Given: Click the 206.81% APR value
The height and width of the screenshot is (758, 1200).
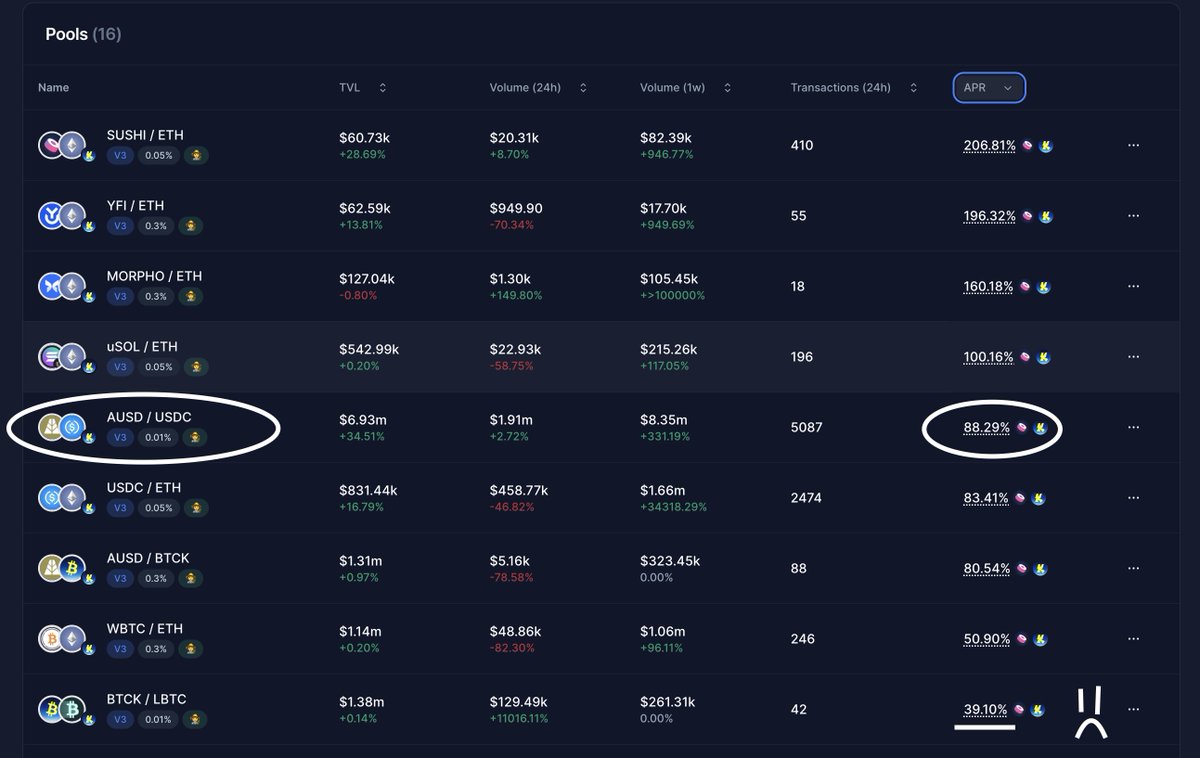Looking at the screenshot, I should tap(990, 146).
